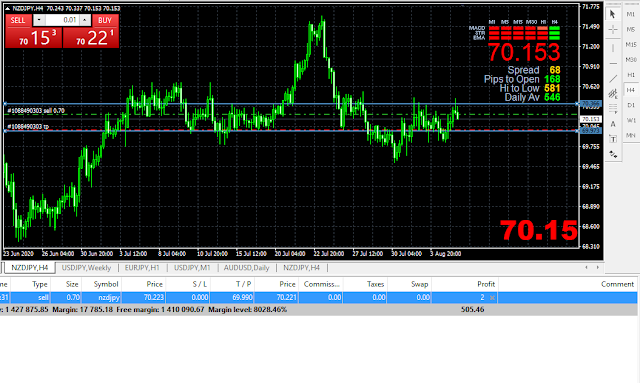
Task: Sort trades by Taxes column header
Action: click(x=365, y=284)
